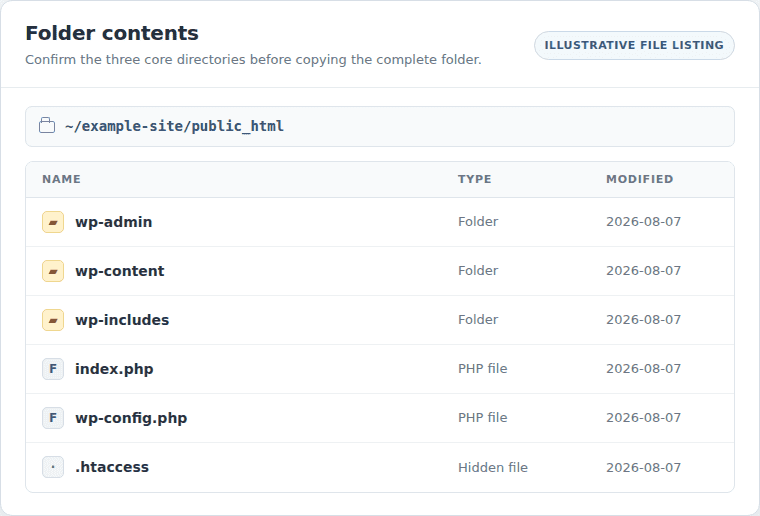Select the wp-config.php file name
The width and height of the screenshot is (760, 516).
click(131, 418)
